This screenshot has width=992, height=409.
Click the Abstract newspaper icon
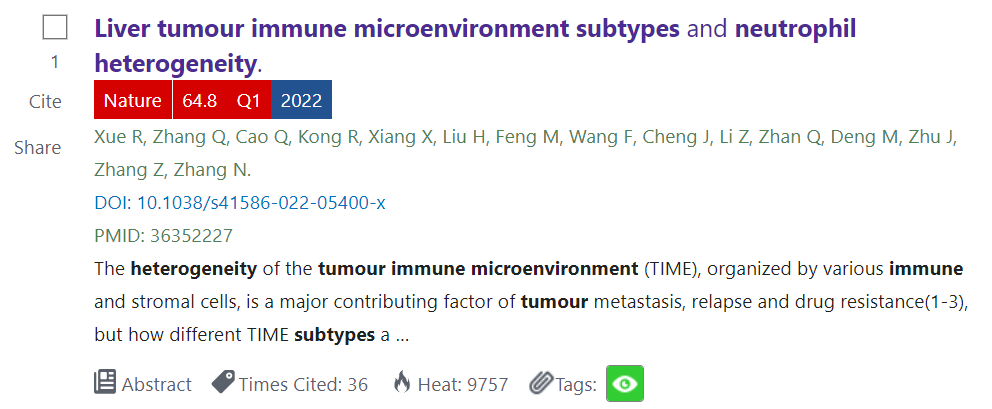105,383
